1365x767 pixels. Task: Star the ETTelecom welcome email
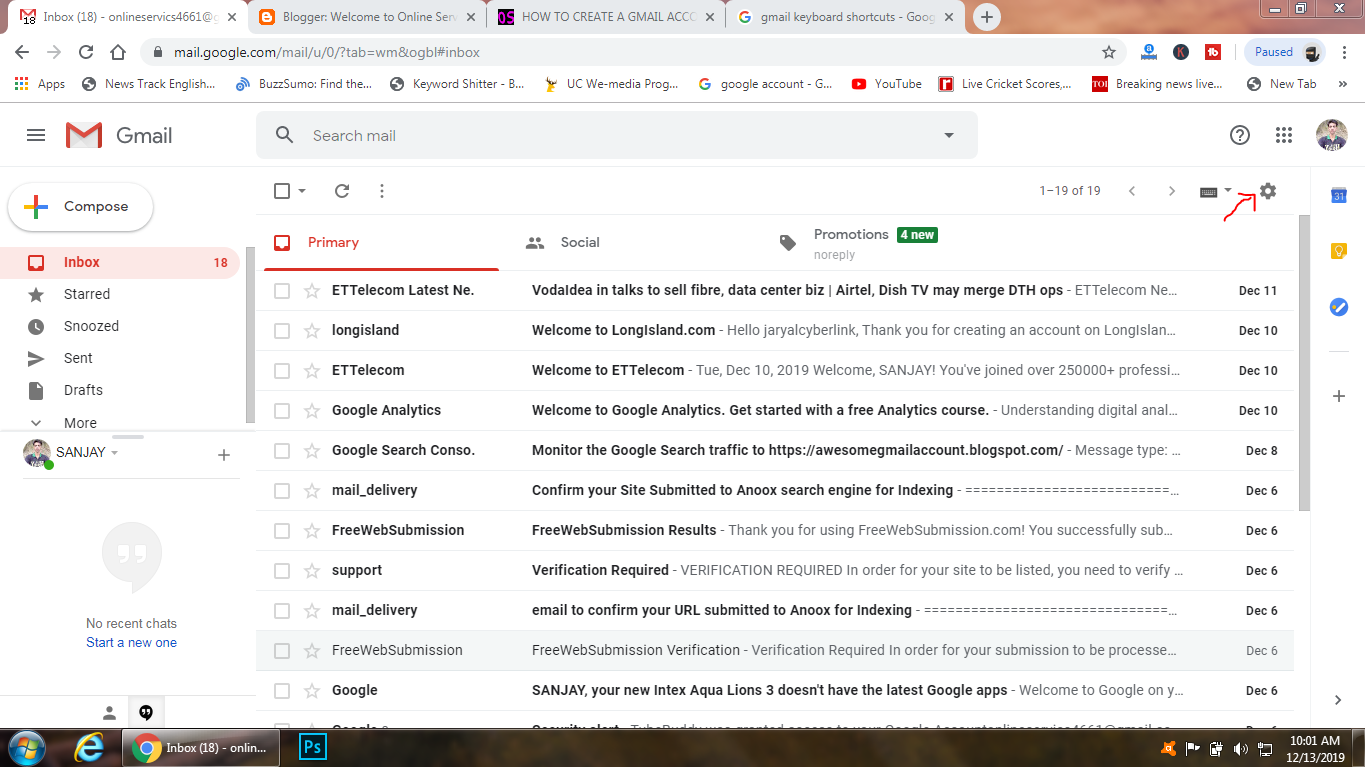[309, 370]
